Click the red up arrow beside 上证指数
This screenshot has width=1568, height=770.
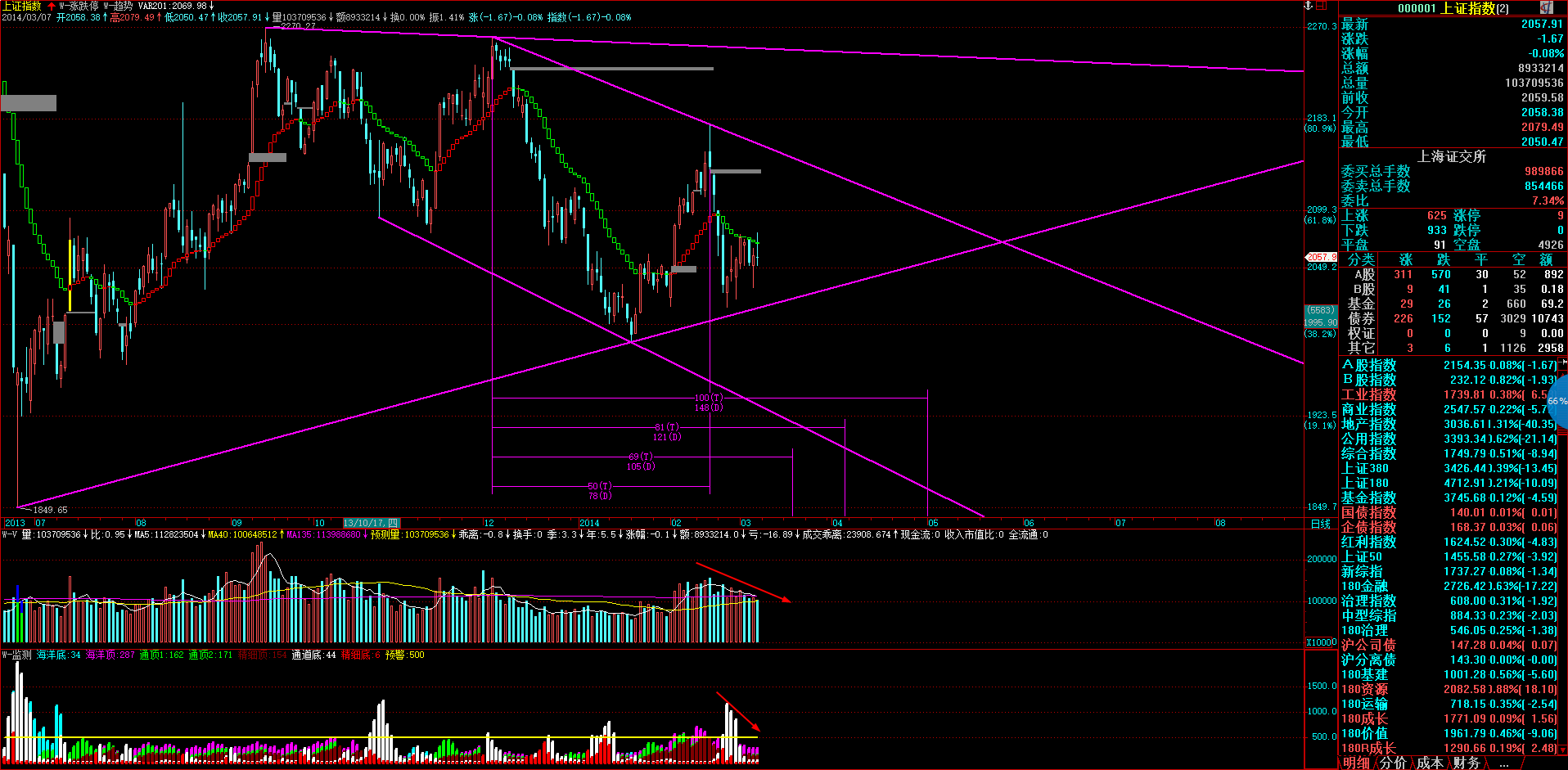point(52,6)
